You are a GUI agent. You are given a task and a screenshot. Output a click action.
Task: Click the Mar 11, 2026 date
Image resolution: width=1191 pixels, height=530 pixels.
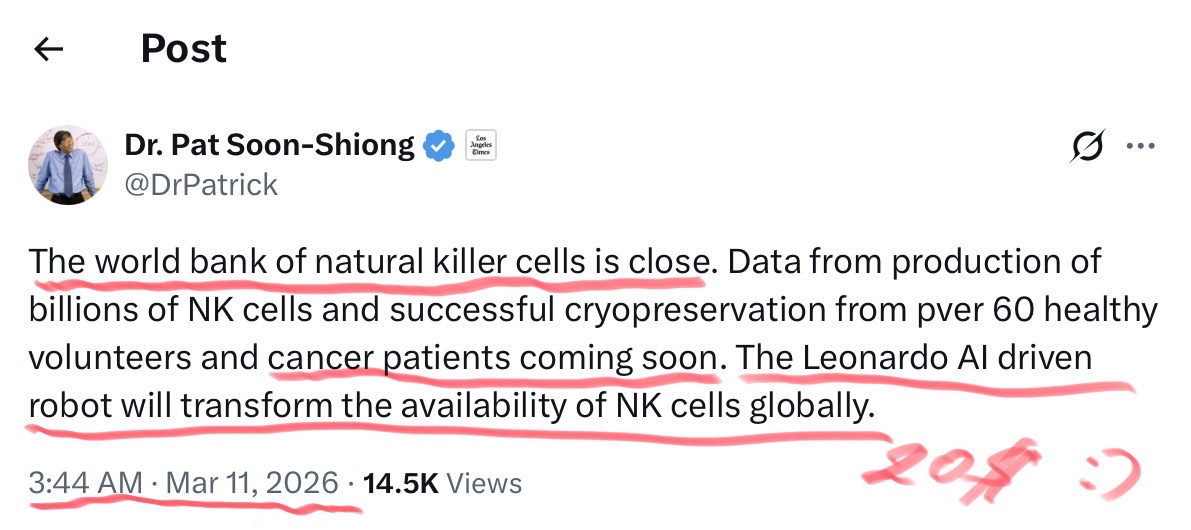252,483
